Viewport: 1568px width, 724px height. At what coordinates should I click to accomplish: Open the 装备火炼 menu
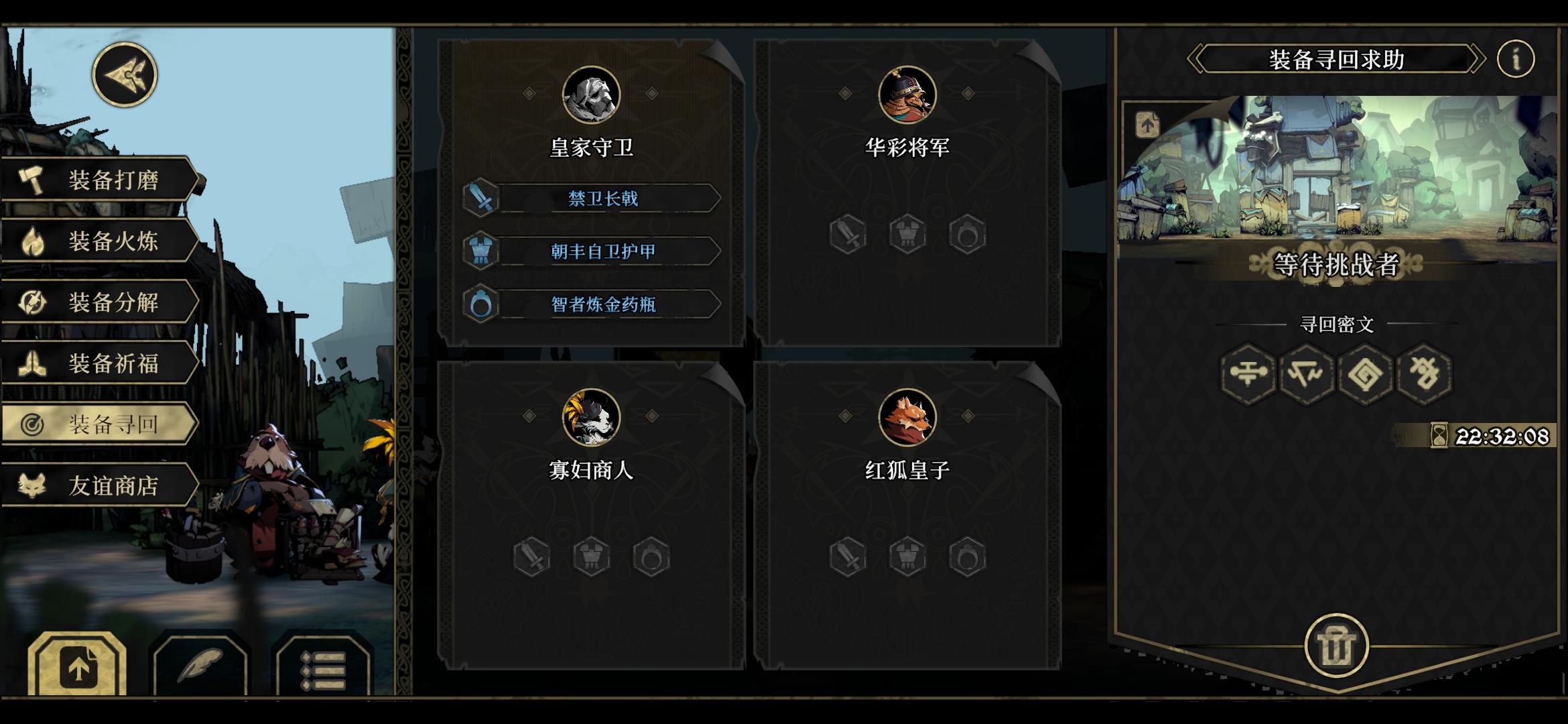[x=101, y=241]
